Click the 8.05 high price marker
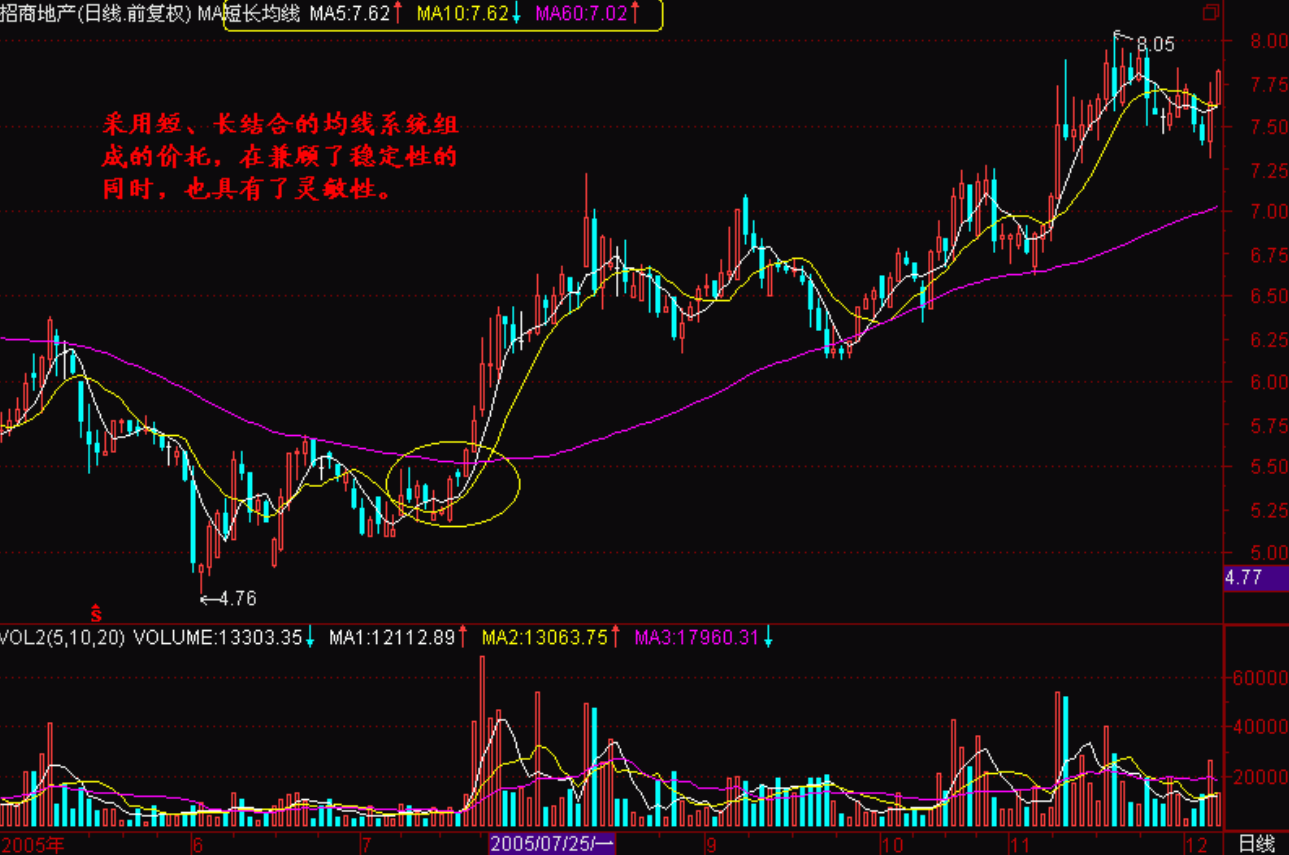1289x855 pixels. (1154, 44)
